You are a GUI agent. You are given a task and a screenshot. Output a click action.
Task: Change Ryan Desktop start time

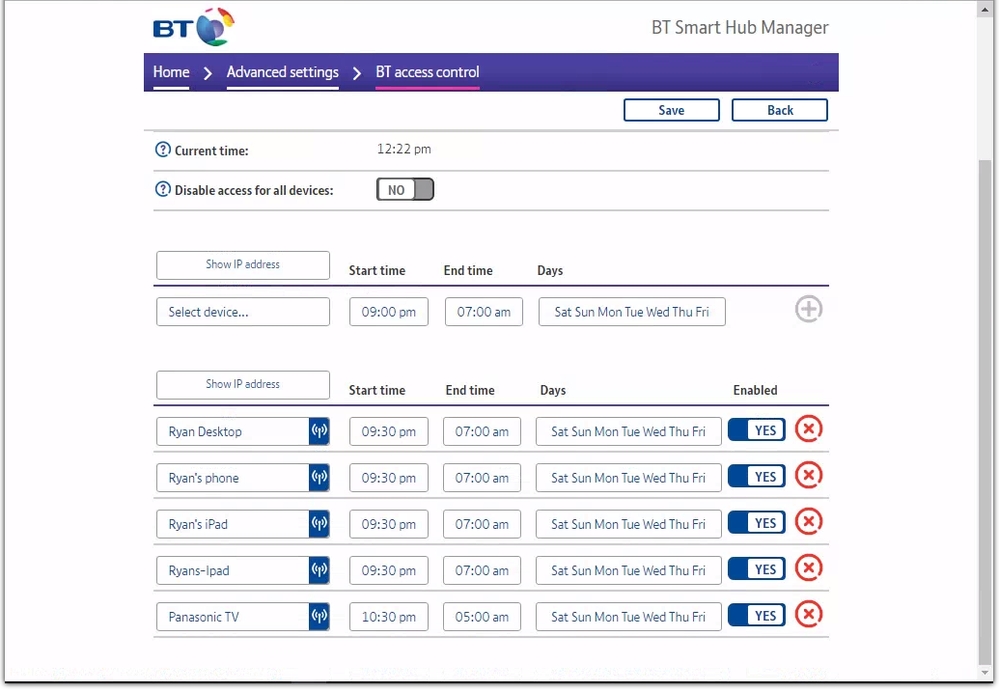point(389,431)
